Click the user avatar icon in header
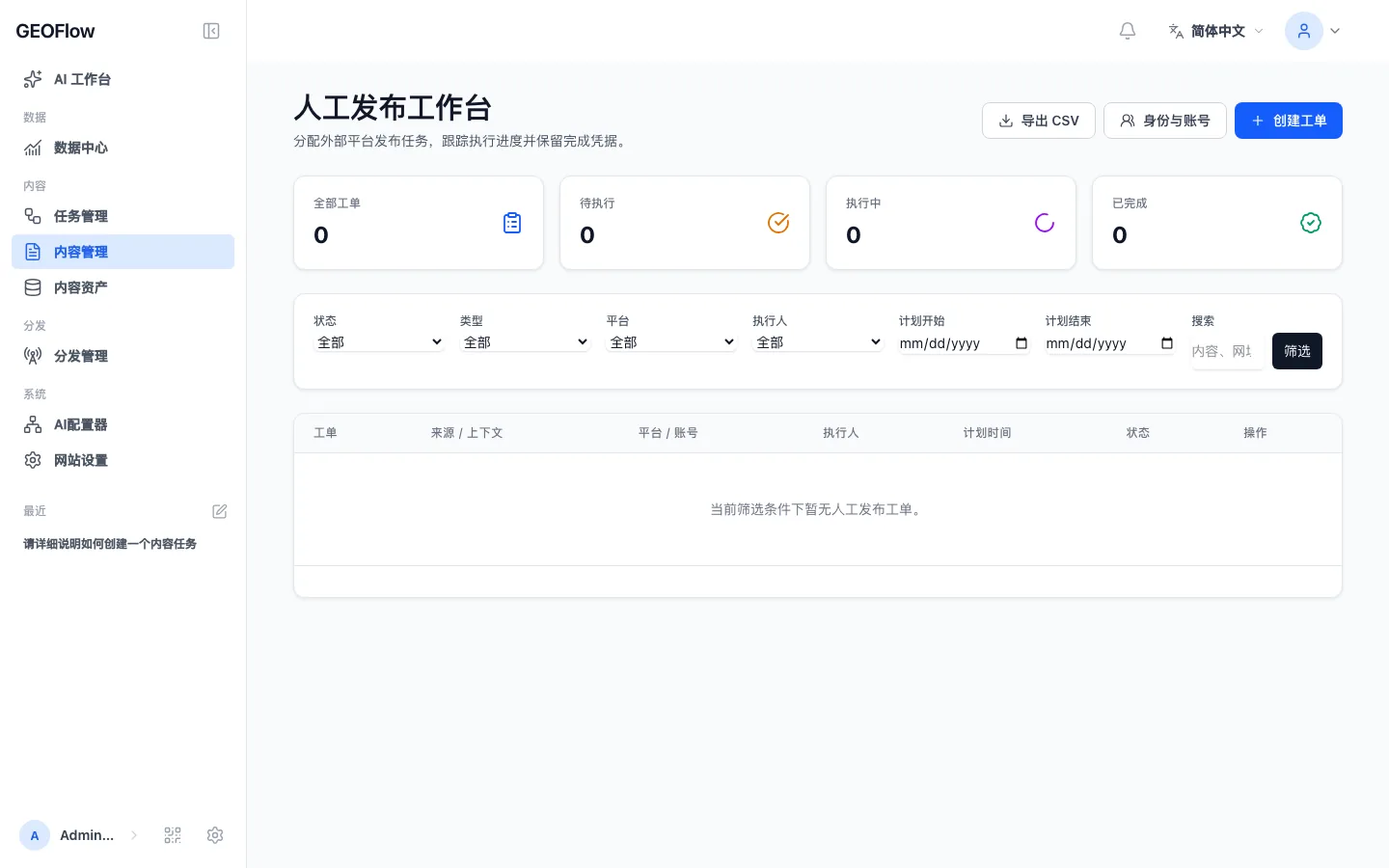Image resolution: width=1389 pixels, height=868 pixels. [x=1304, y=31]
